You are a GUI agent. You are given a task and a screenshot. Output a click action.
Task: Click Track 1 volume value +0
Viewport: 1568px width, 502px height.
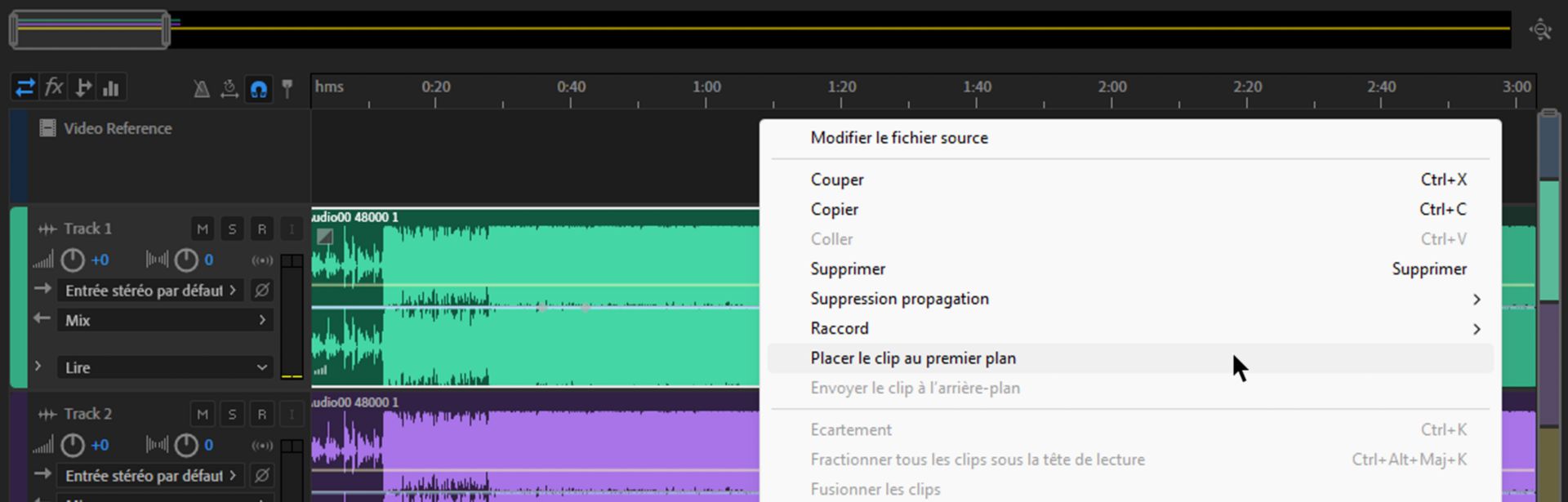click(100, 260)
